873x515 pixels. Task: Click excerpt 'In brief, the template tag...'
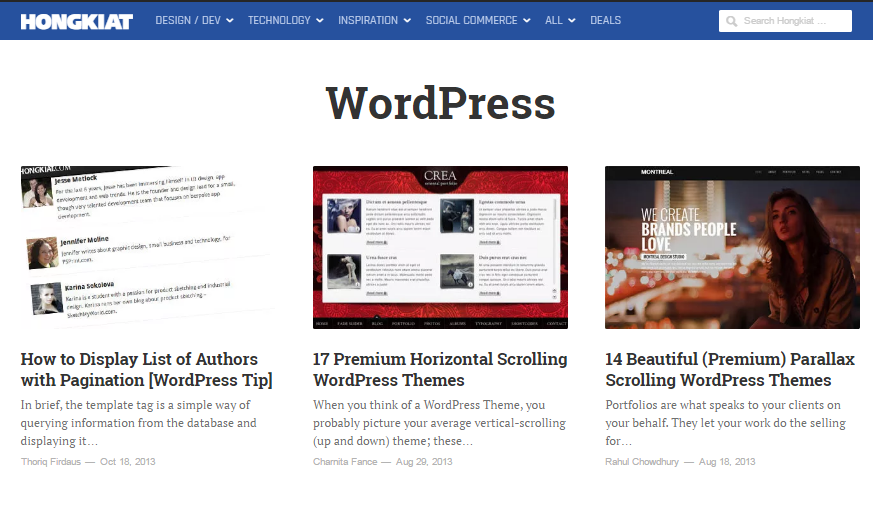(139, 423)
